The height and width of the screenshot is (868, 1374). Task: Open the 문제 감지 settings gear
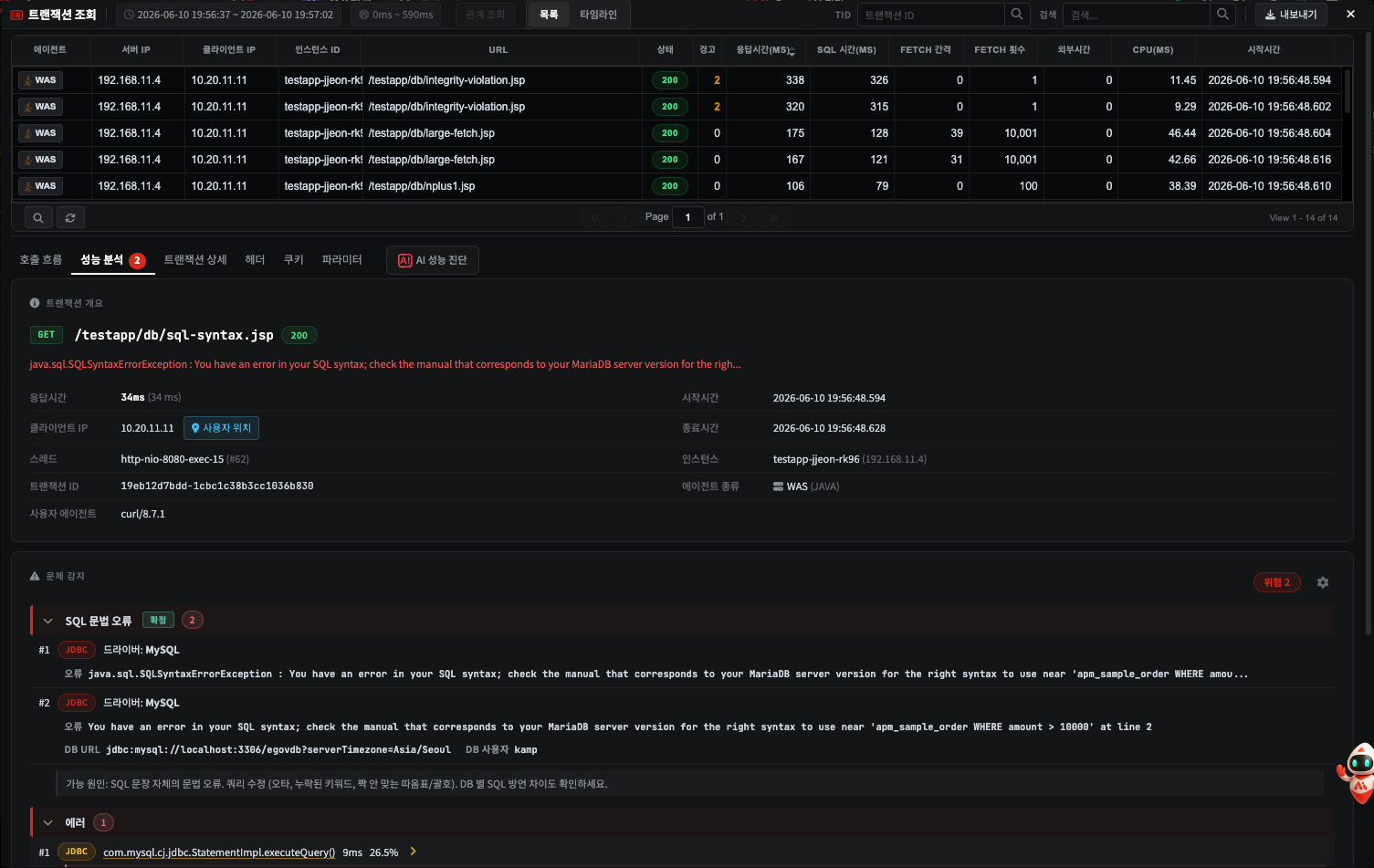point(1323,582)
